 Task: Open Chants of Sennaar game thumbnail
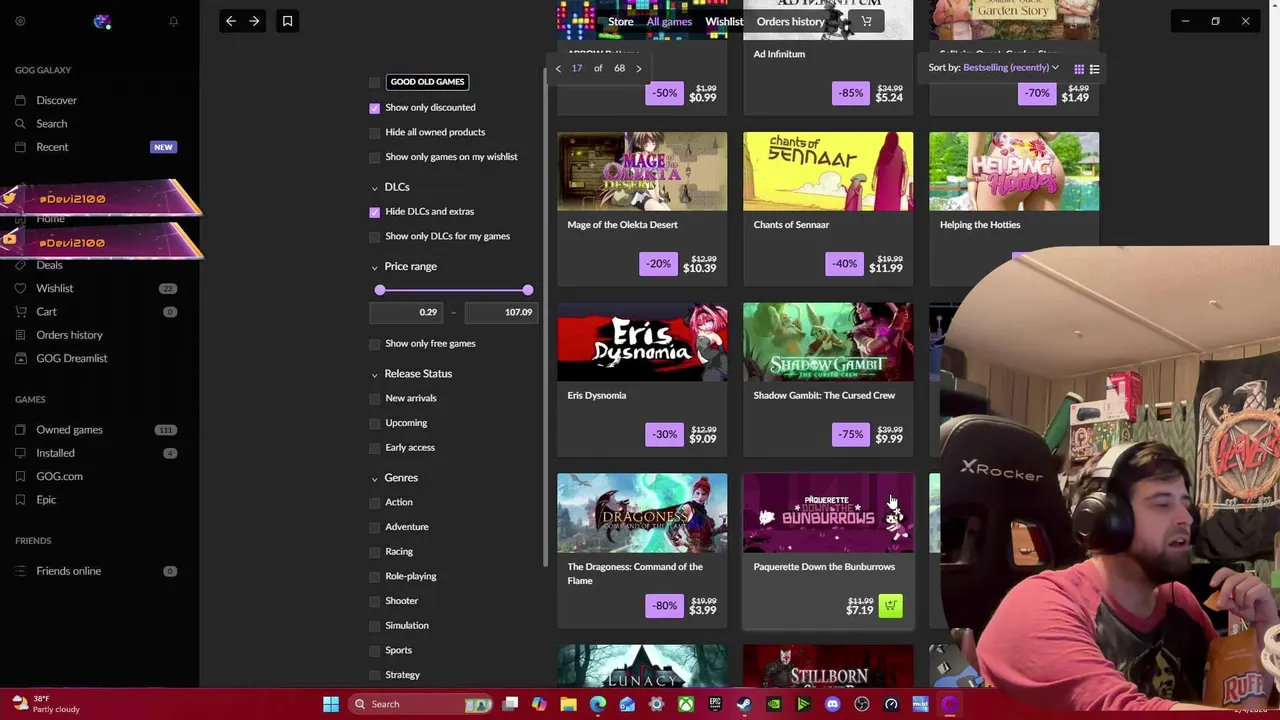pyautogui.click(x=828, y=171)
